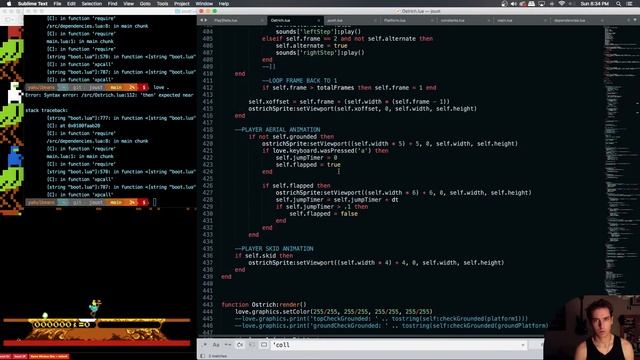Toggle regular expression search in find bar
This screenshot has width=640, height=360.
tap(205, 345)
